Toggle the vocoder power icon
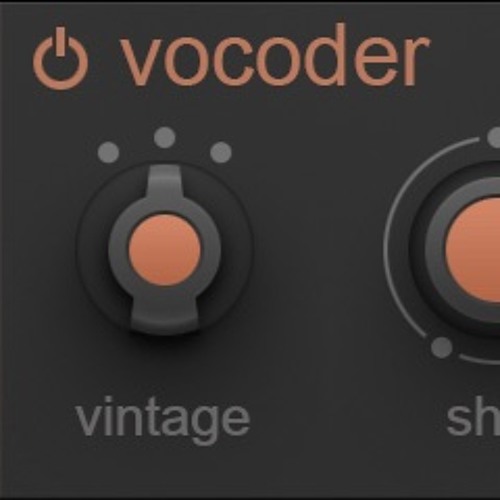The image size is (500, 500). pyautogui.click(x=60, y=59)
